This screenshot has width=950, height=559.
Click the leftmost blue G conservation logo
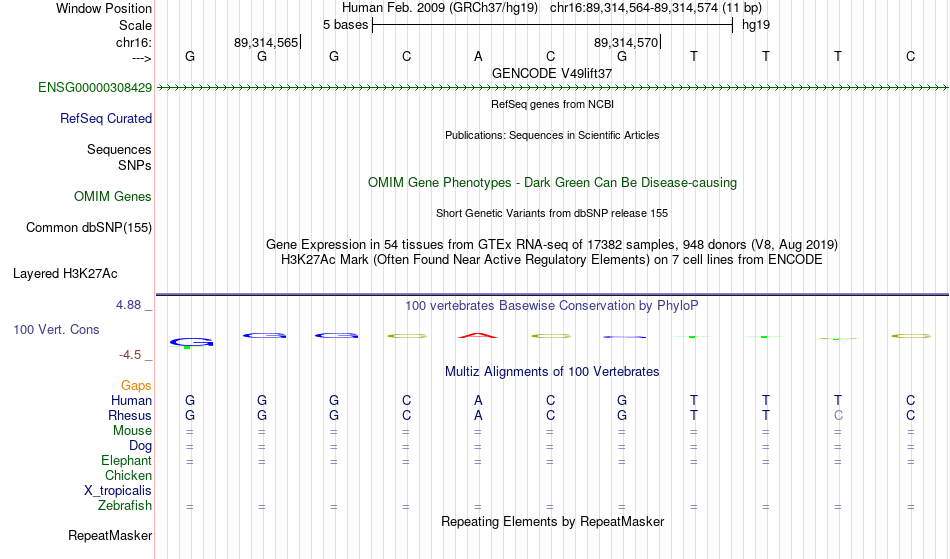click(x=191, y=343)
